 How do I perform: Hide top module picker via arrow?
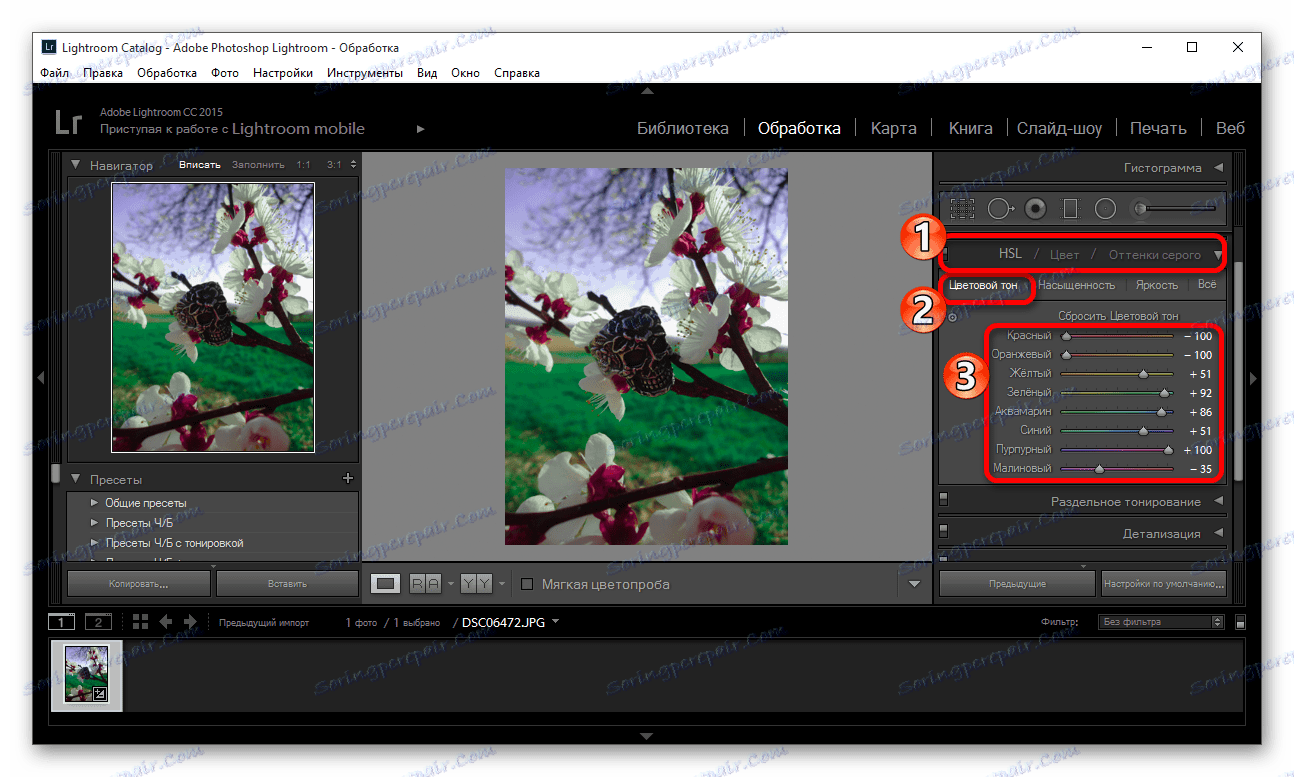pyautogui.click(x=647, y=91)
